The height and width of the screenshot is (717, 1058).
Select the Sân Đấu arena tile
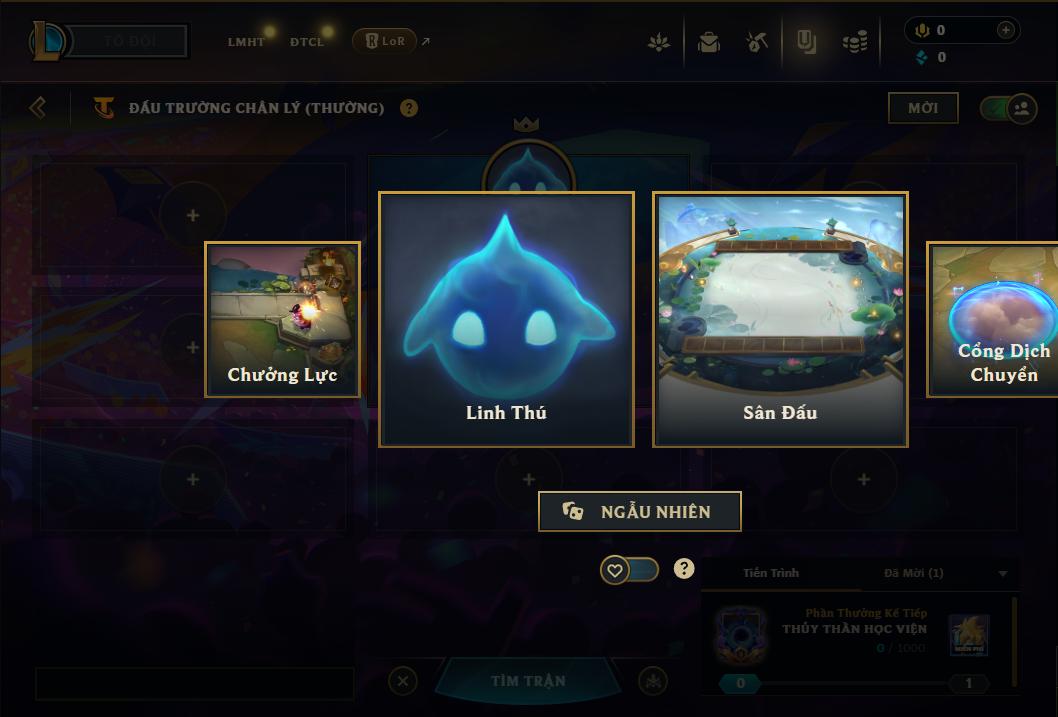pyautogui.click(x=780, y=319)
